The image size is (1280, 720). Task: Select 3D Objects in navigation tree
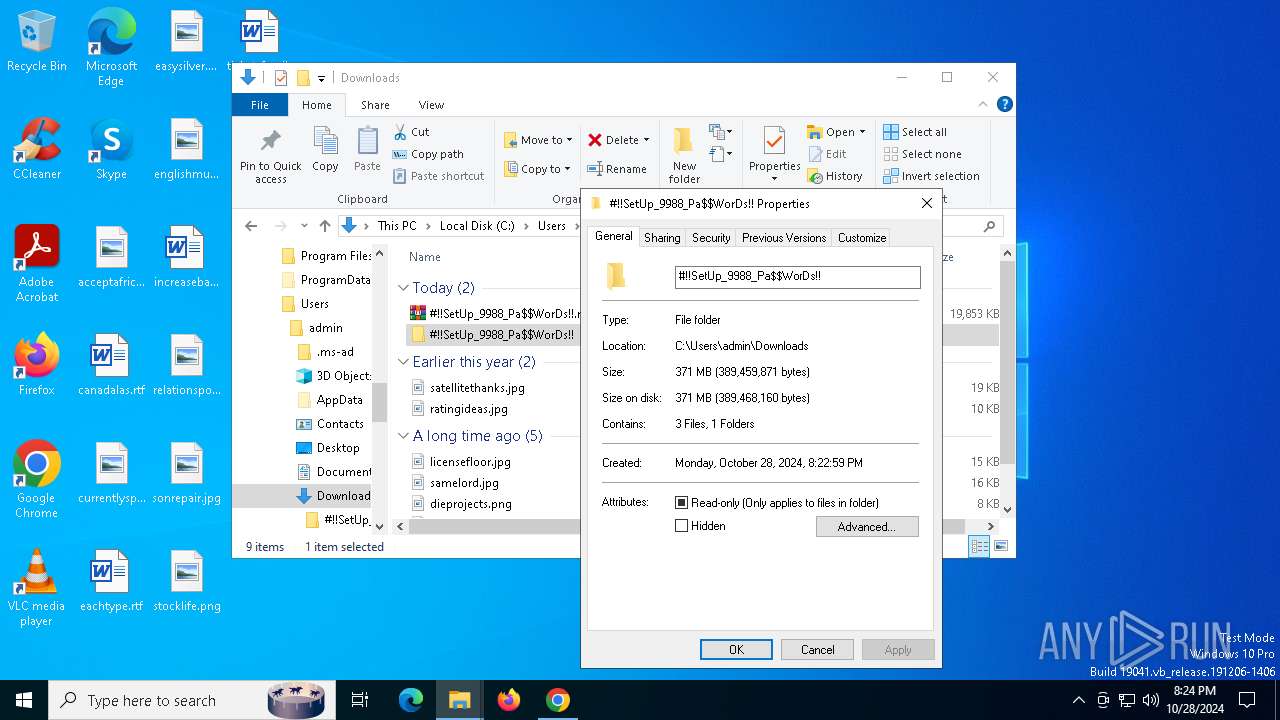(x=335, y=376)
